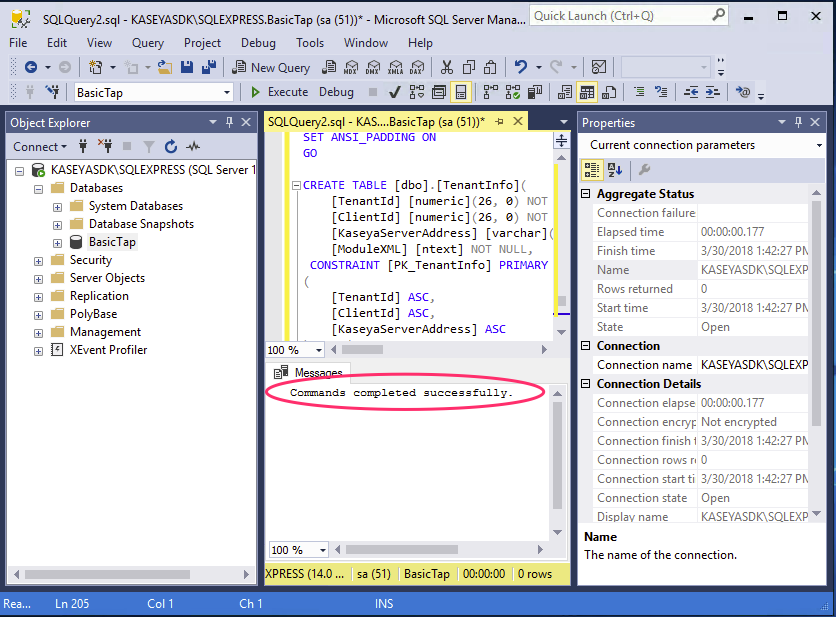This screenshot has width=836, height=617.
Task: Open the Window menu
Action: 366,43
